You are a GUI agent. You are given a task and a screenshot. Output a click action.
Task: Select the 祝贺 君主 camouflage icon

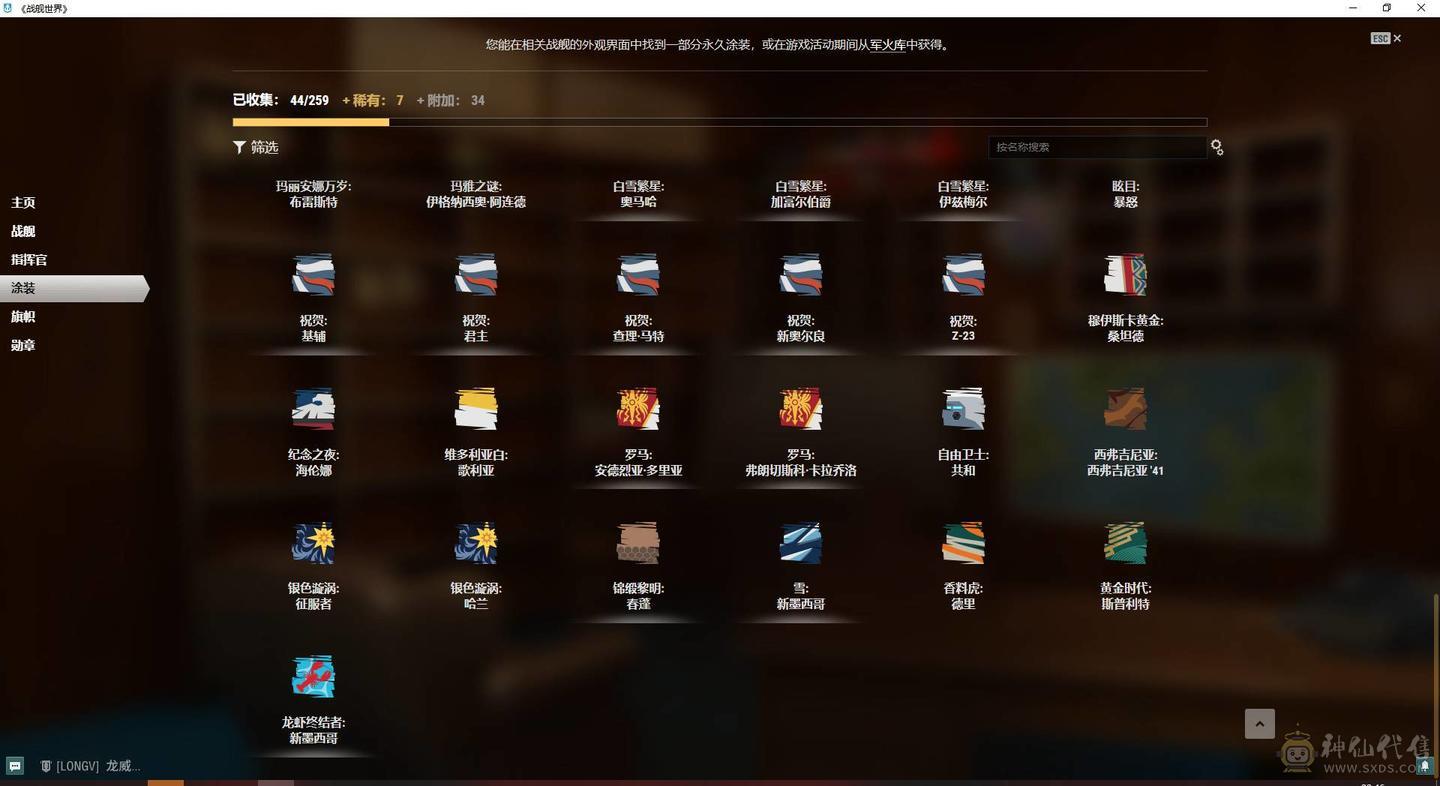tap(476, 275)
